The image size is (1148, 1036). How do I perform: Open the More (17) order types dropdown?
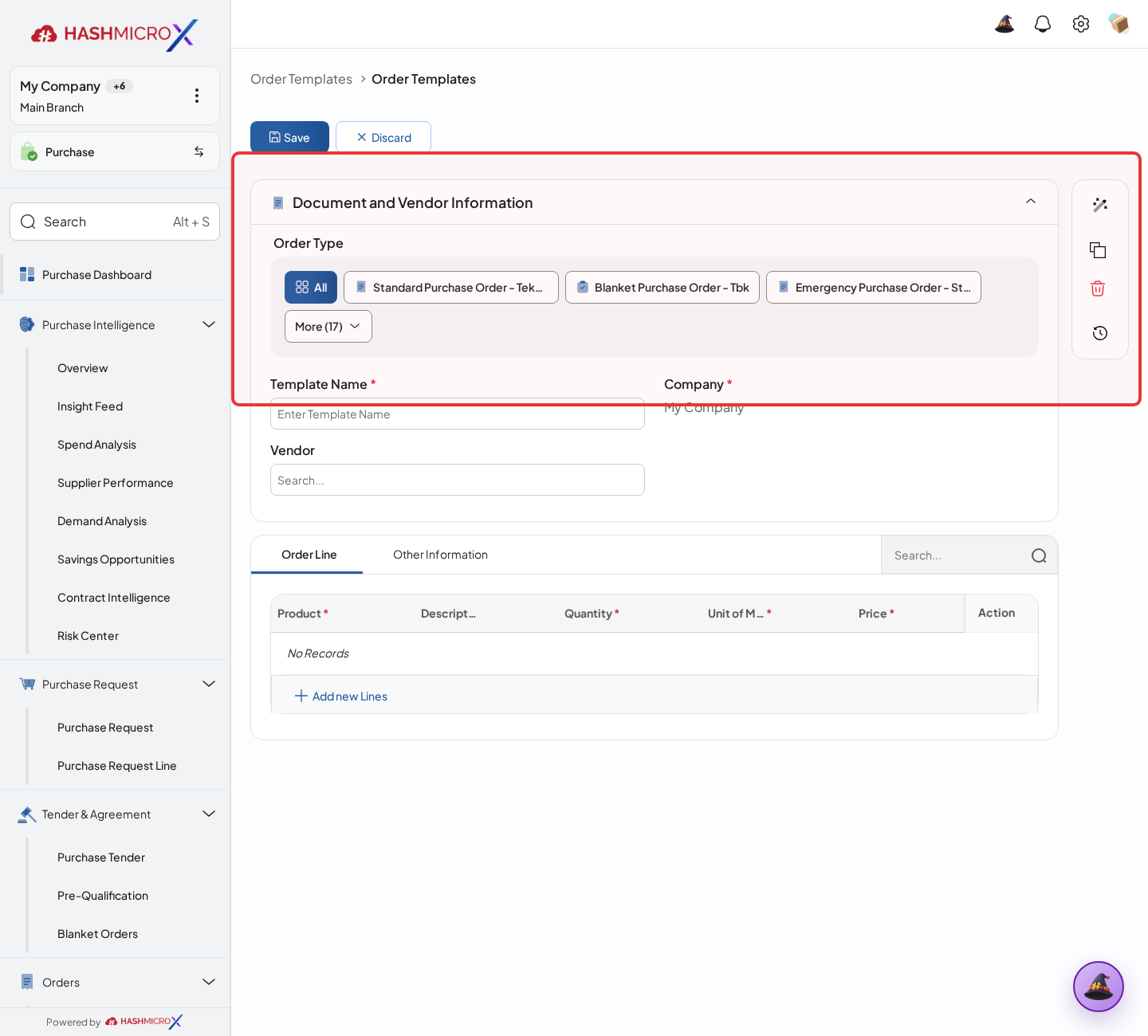pos(328,327)
